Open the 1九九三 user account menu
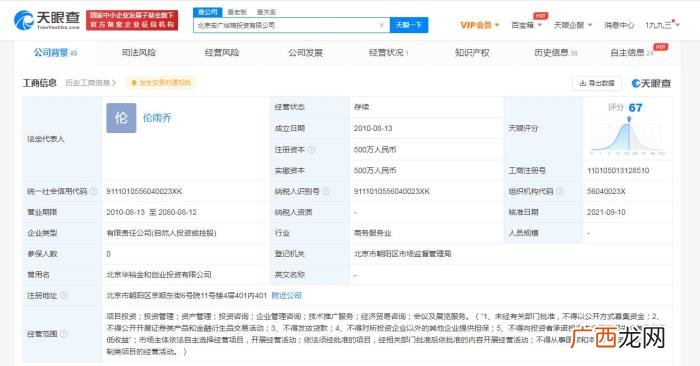Image resolution: width=700 pixels, height=366 pixels. pyautogui.click(x=662, y=25)
